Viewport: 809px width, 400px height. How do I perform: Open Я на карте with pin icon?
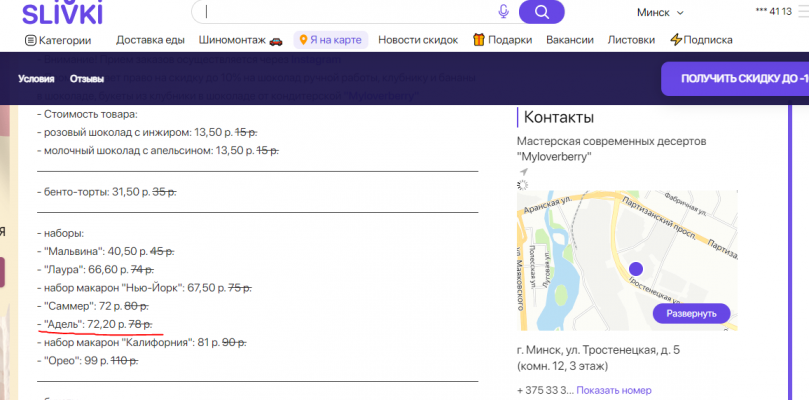330,40
